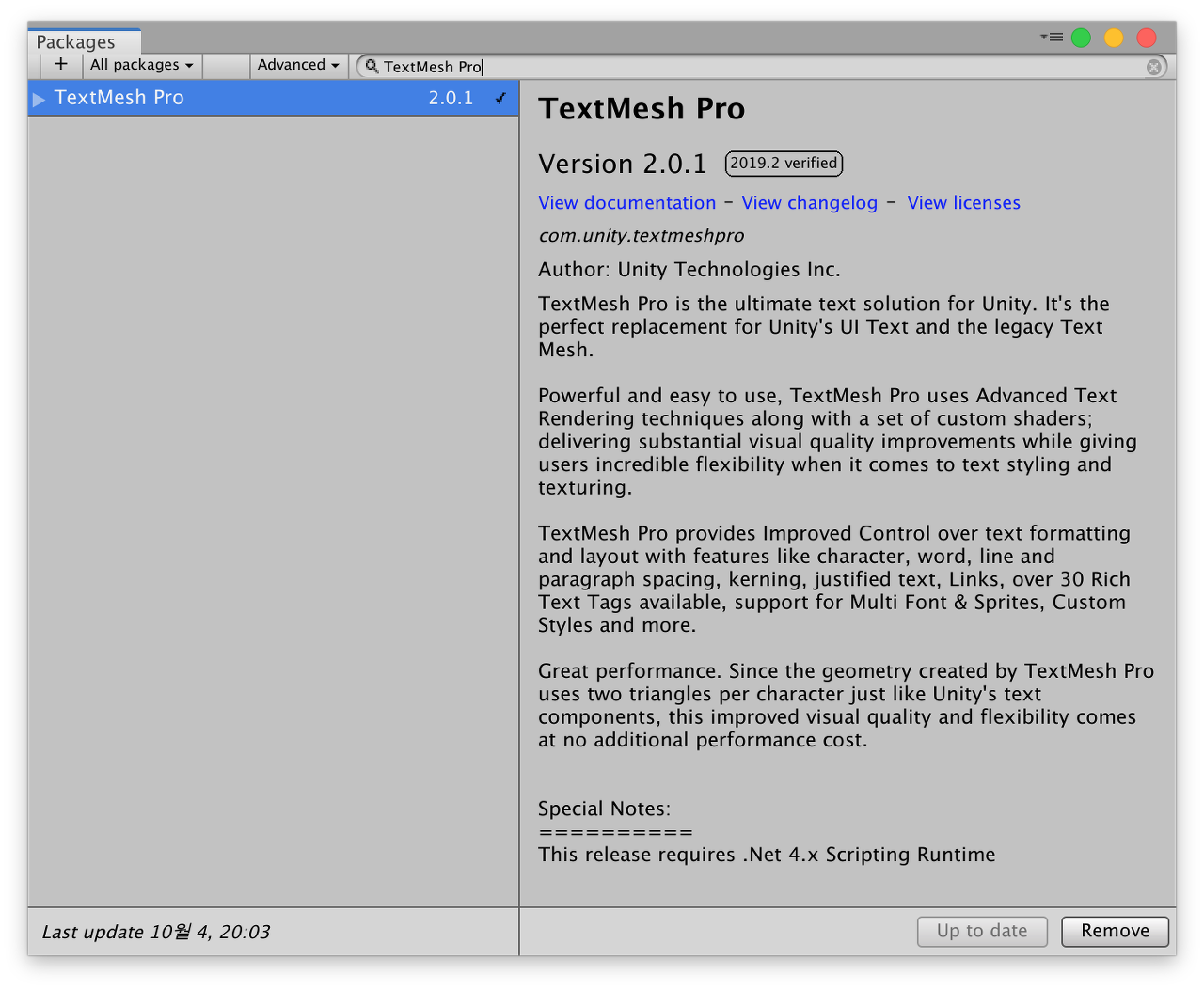Click the magnifier icon in the search box
Image resolution: width=1204 pixels, height=990 pixels.
pyautogui.click(x=372, y=66)
